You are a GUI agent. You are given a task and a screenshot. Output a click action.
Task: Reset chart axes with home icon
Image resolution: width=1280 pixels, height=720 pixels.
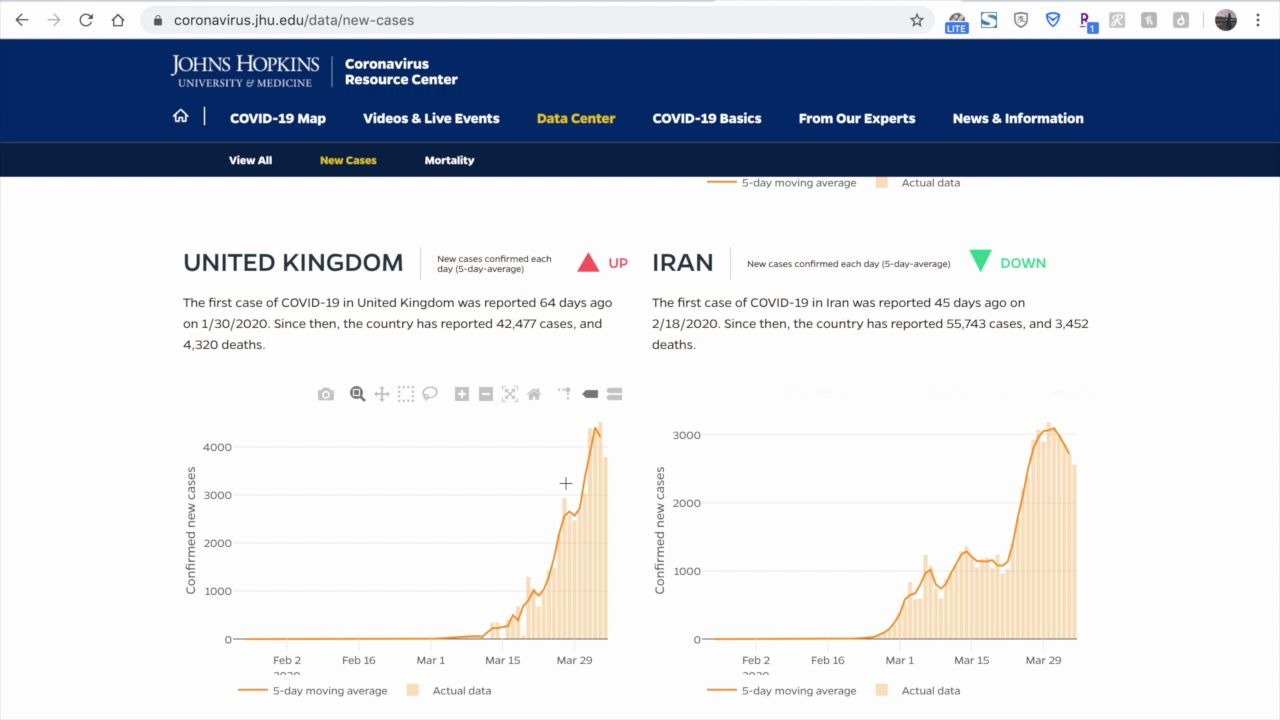[534, 394]
